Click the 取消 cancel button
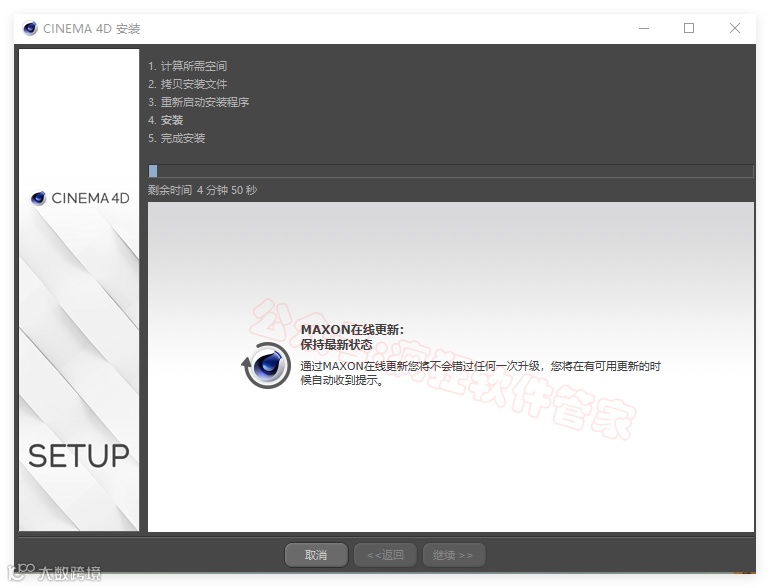Screen dimensions: 770x588 pyautogui.click(x=316, y=555)
